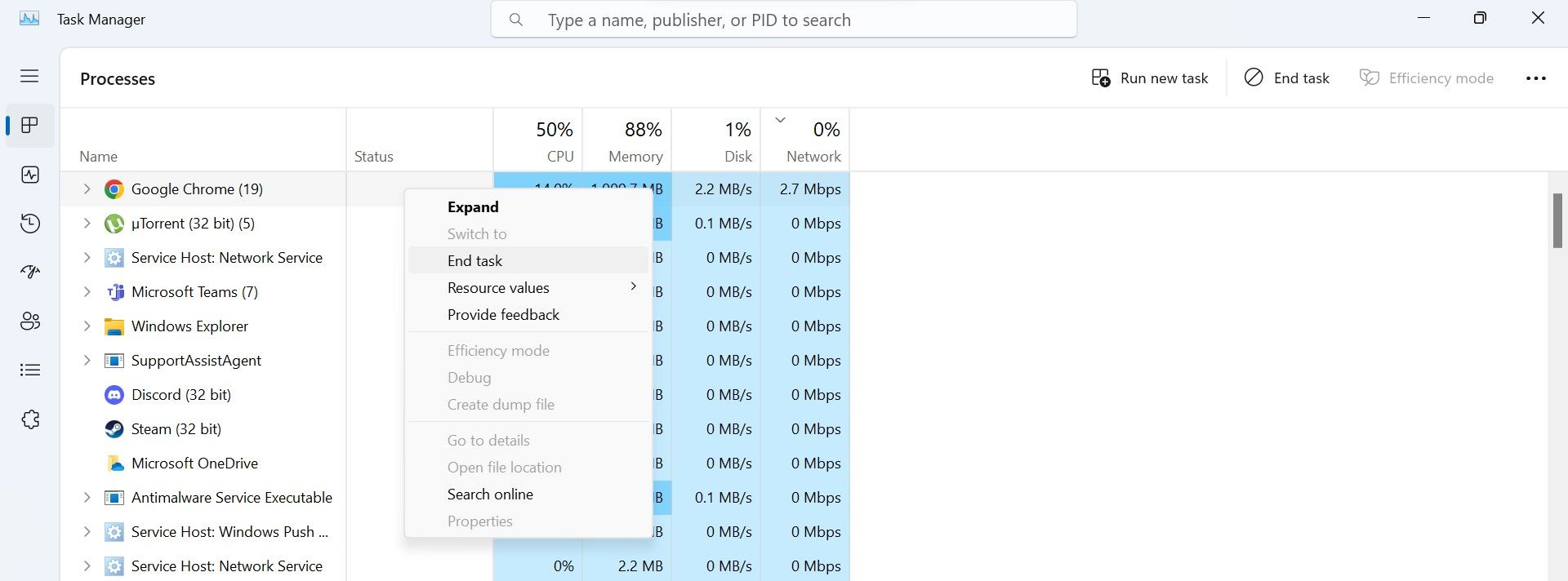
Task: Click the Windows Explorer folder icon
Action: (x=114, y=326)
